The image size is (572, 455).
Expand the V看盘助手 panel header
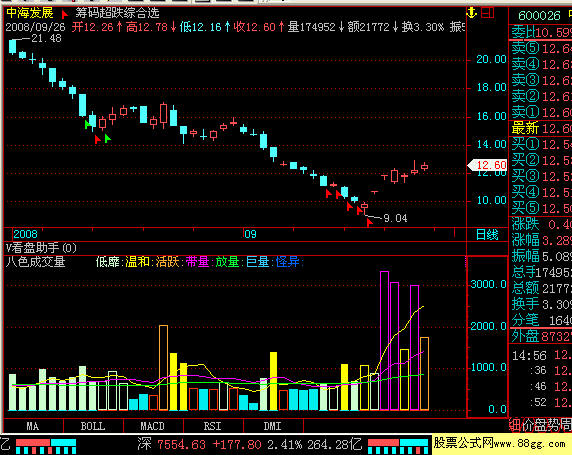pos(41,248)
